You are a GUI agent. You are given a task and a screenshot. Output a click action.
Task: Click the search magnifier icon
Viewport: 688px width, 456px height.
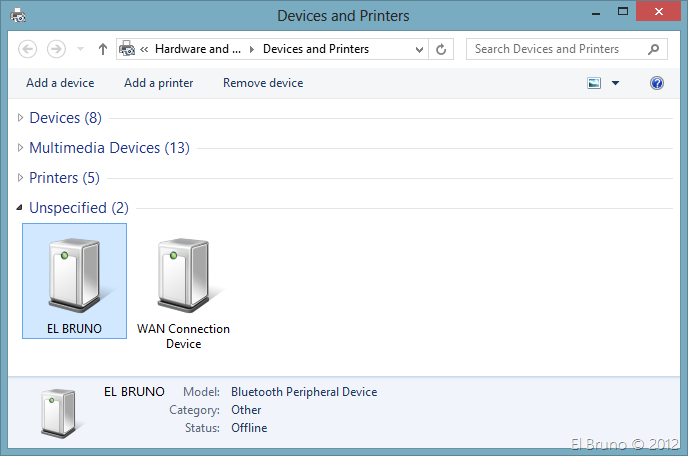[x=654, y=49]
